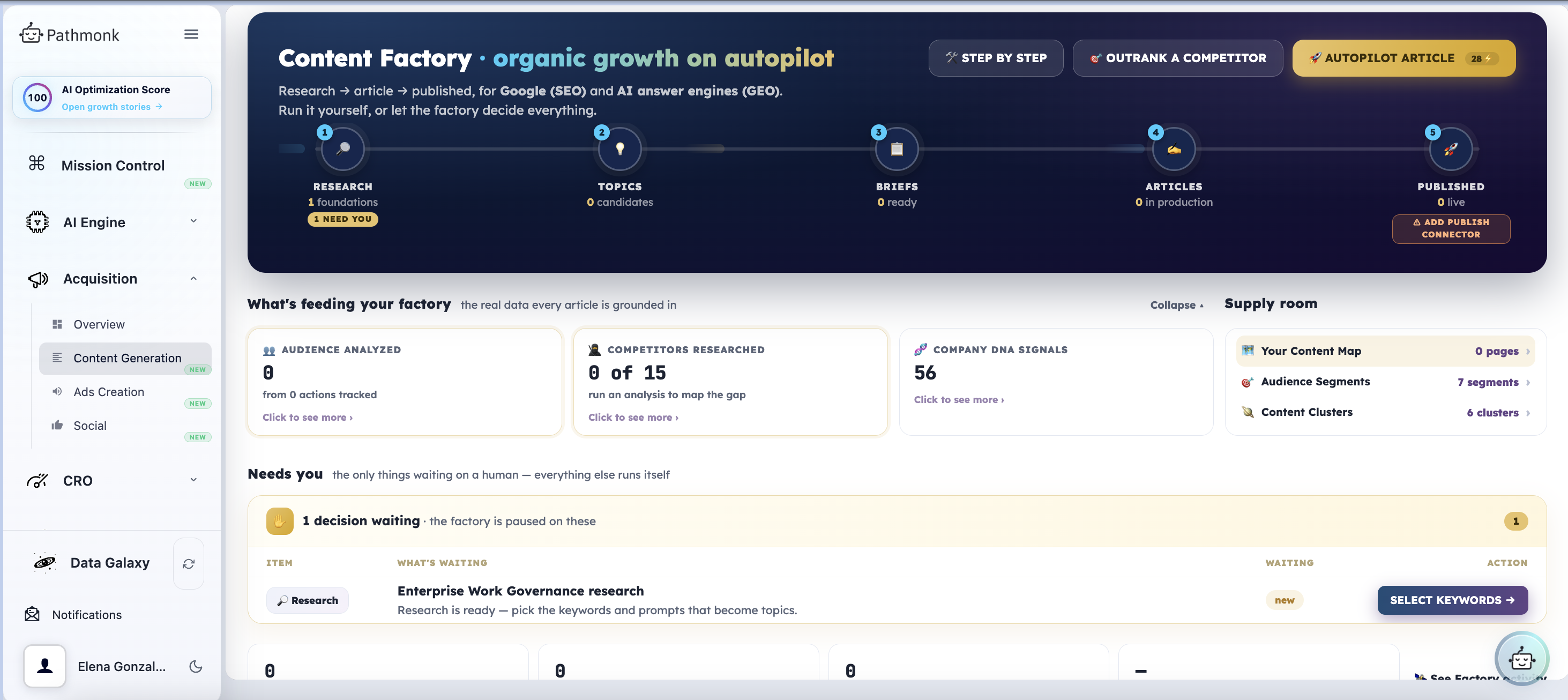This screenshot has height=700, width=1568.
Task: Click the Notifications envelope icon
Action: point(32,614)
